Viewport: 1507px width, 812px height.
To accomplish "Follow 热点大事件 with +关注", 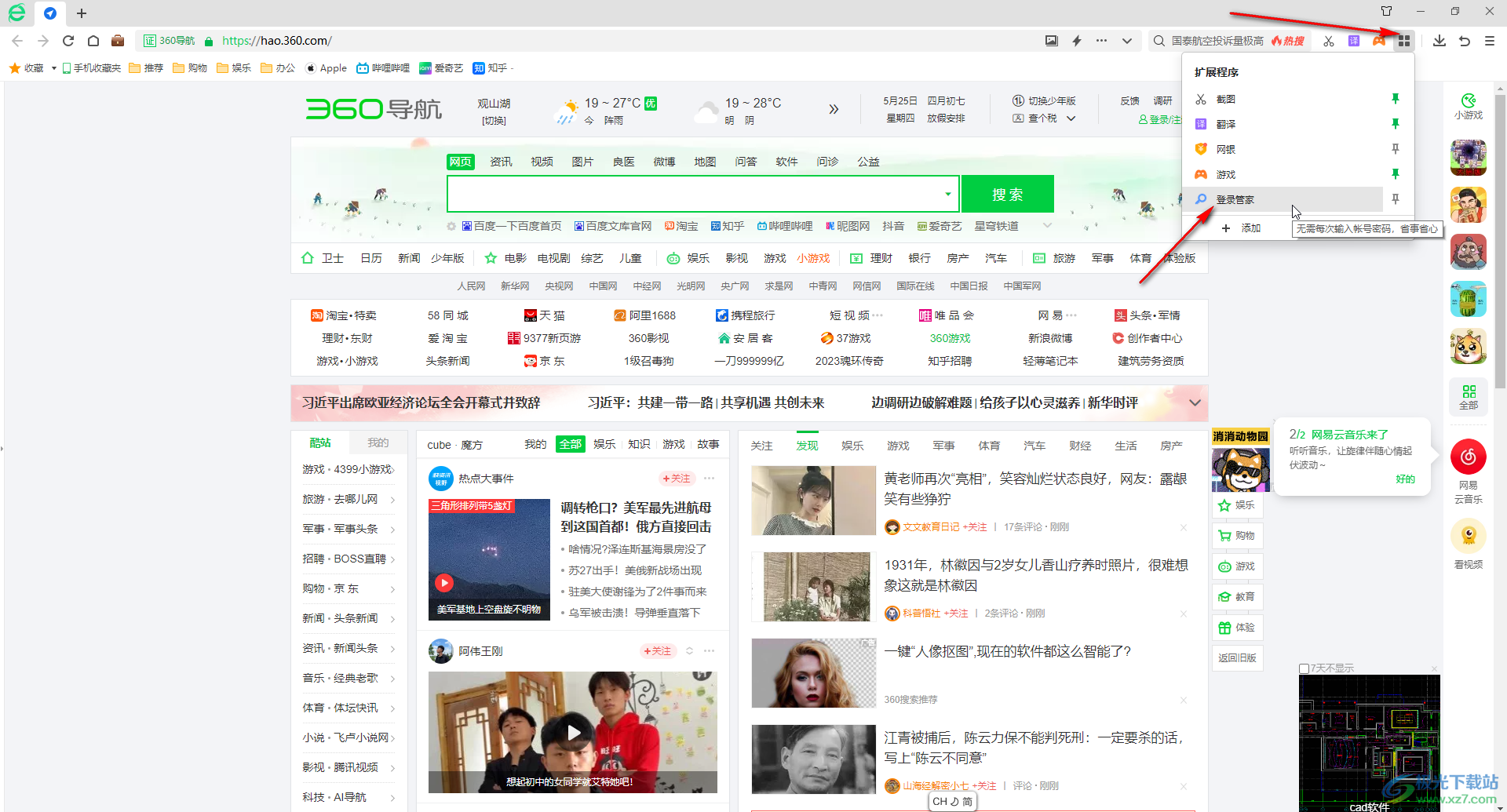I will 677,479.
